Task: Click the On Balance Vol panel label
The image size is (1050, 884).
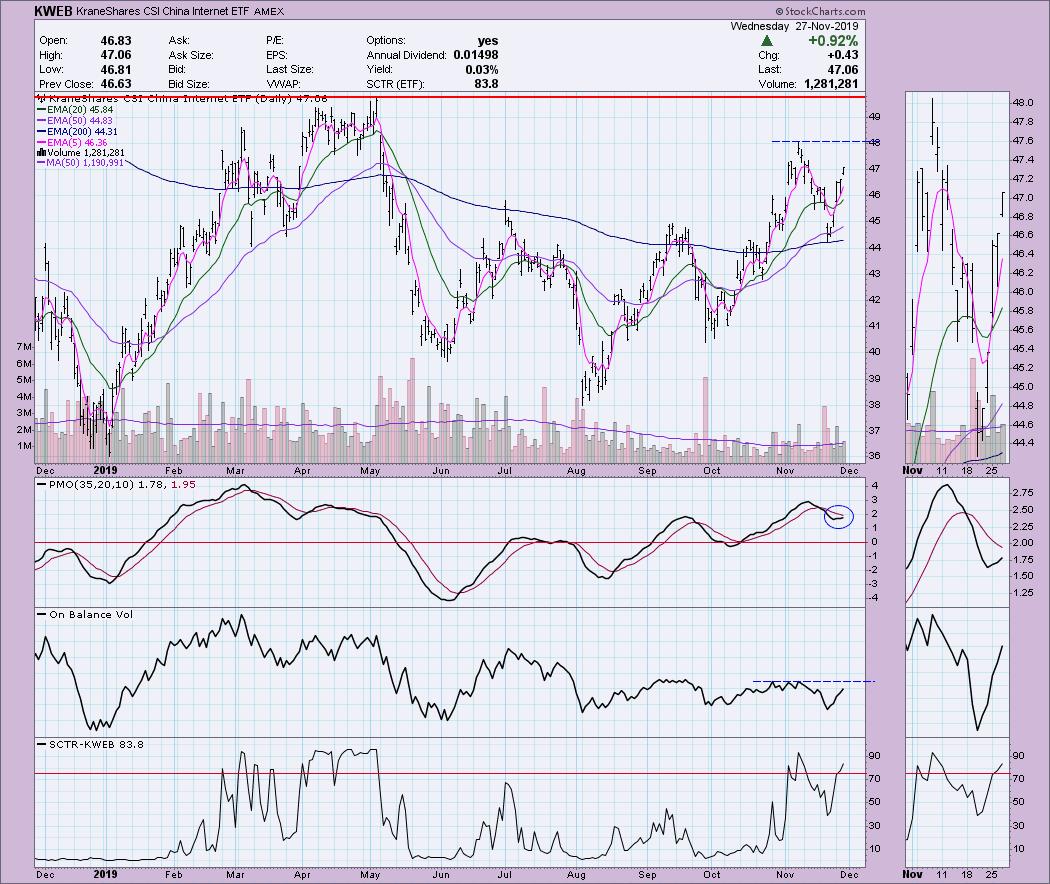Action: pos(91,614)
